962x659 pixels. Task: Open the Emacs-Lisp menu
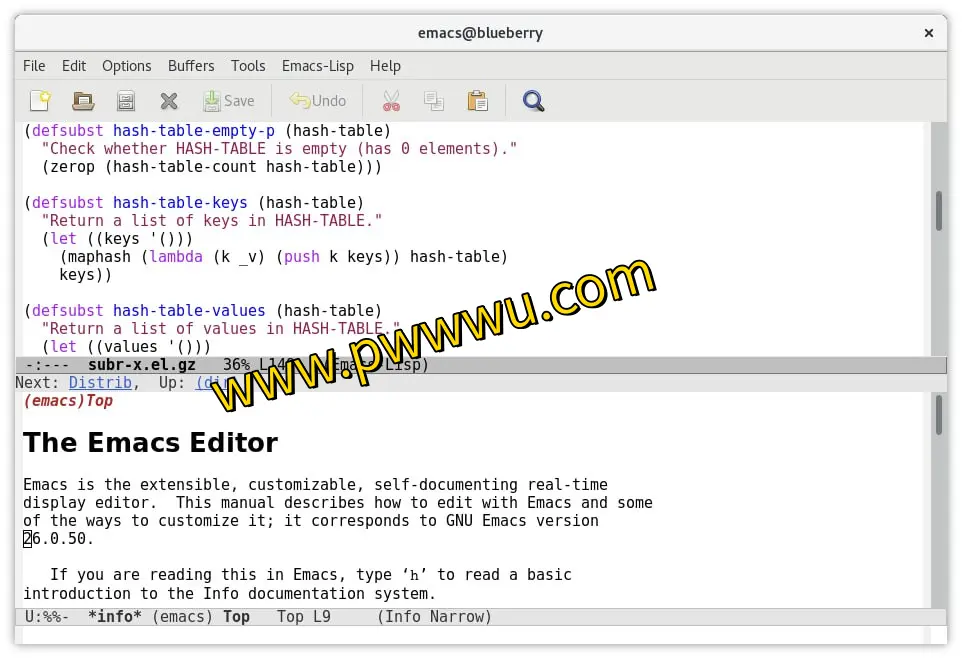[317, 66]
